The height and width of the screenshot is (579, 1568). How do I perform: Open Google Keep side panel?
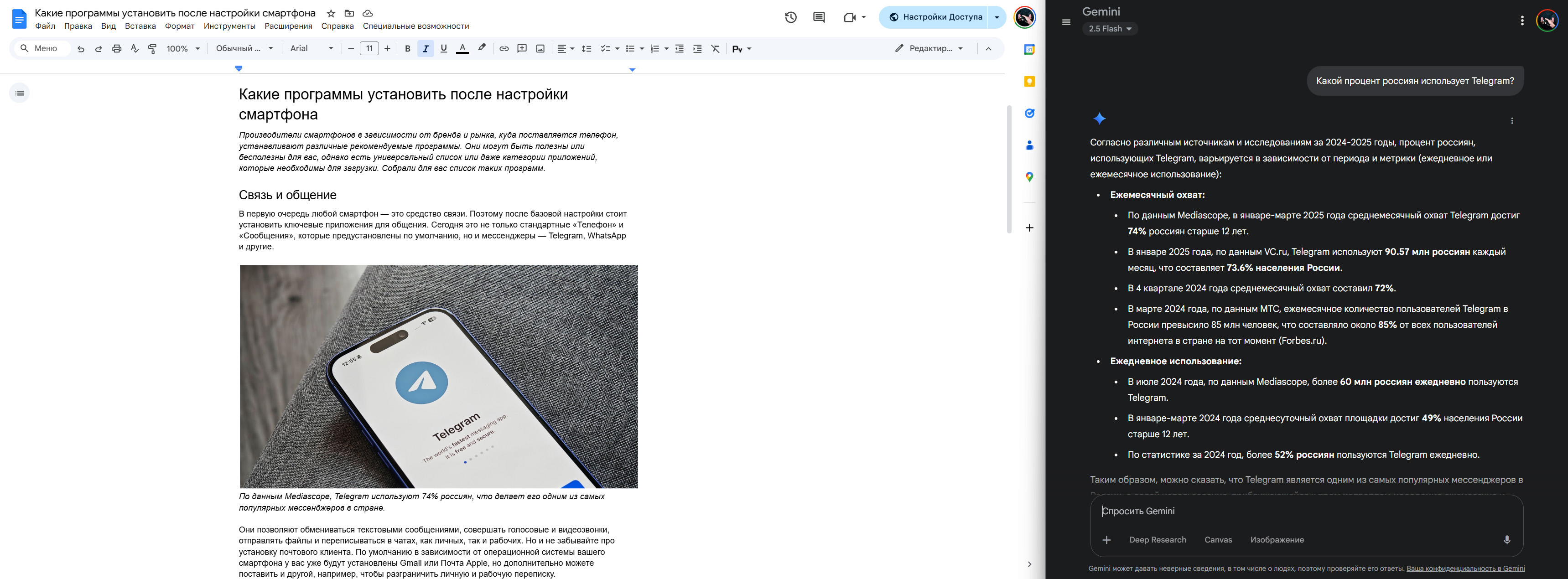coord(1029,82)
